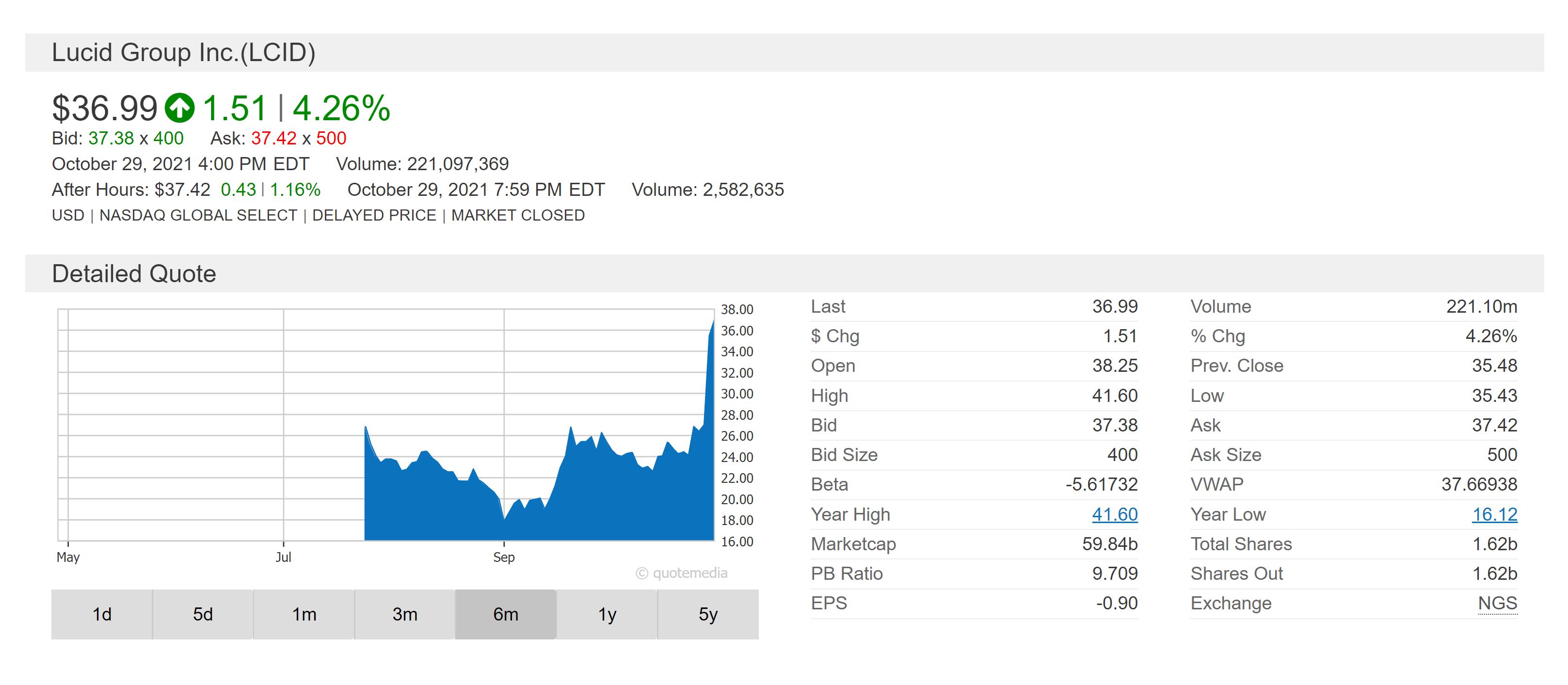The height and width of the screenshot is (685, 1568).
Task: Switch chart to 1m range
Action: pos(304,614)
